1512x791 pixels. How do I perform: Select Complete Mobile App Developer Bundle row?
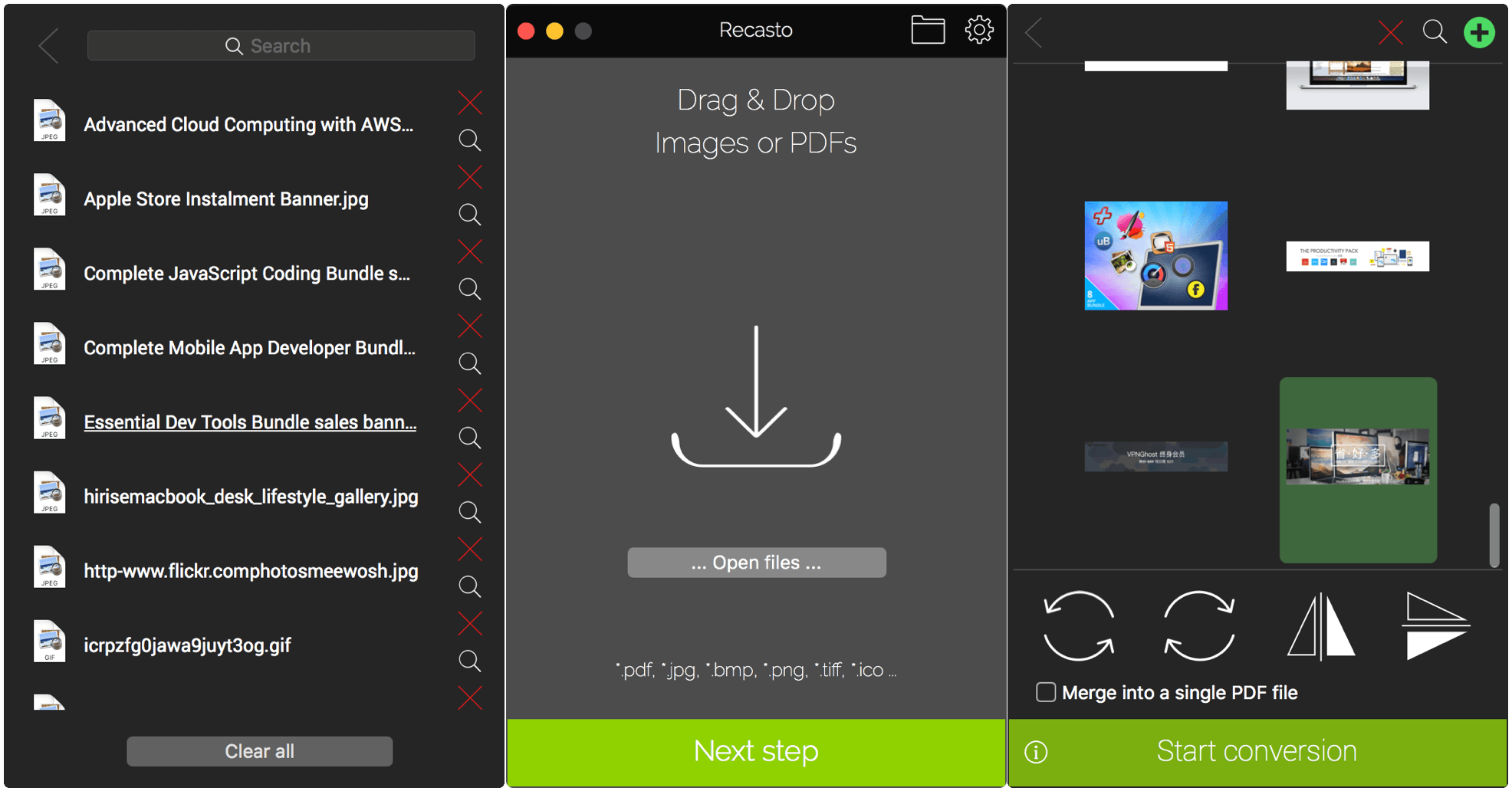(x=249, y=347)
